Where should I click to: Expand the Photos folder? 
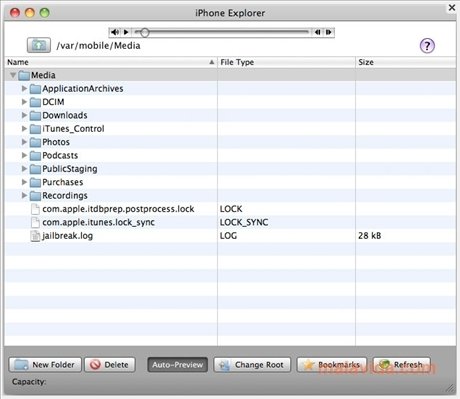pyautogui.click(x=24, y=142)
